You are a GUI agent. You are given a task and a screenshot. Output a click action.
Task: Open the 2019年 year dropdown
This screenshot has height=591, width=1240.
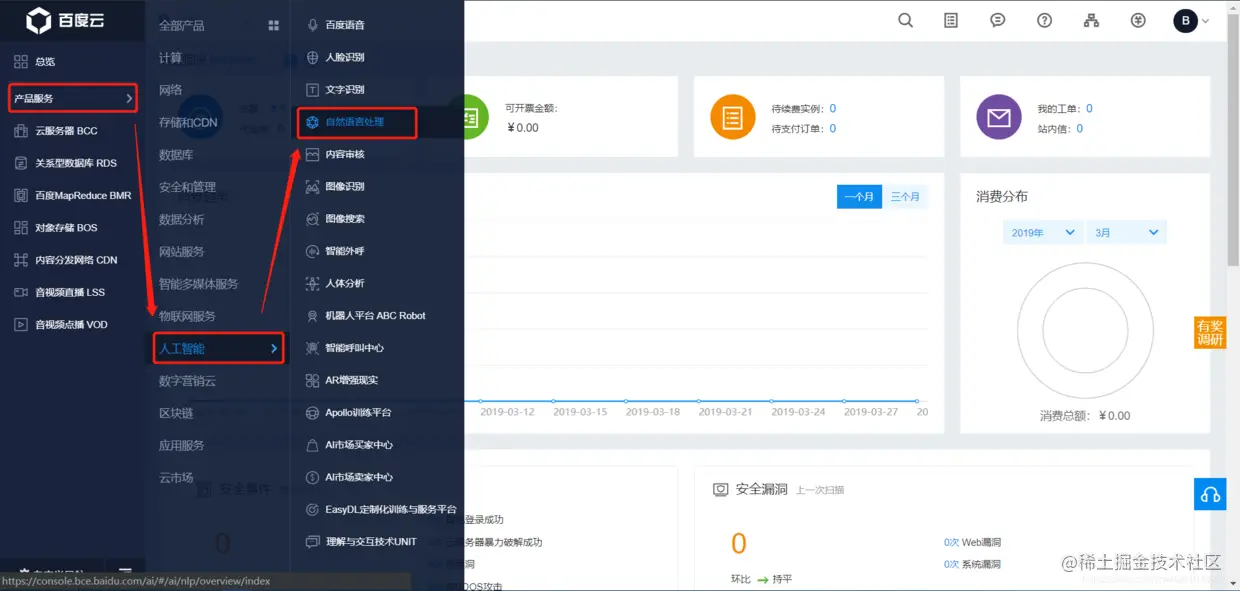coord(1043,232)
